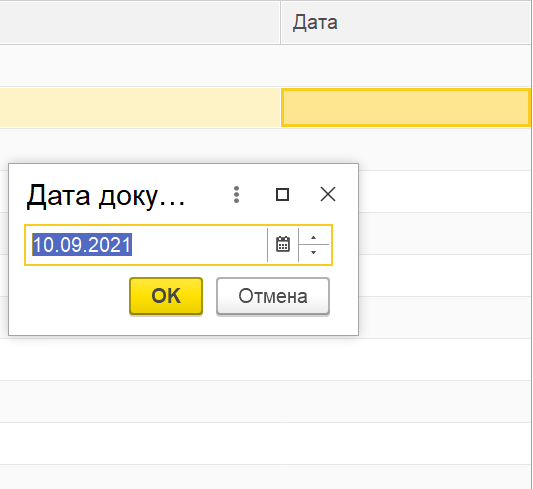
Task: Open the three-dot more options menu
Action: coord(237,195)
